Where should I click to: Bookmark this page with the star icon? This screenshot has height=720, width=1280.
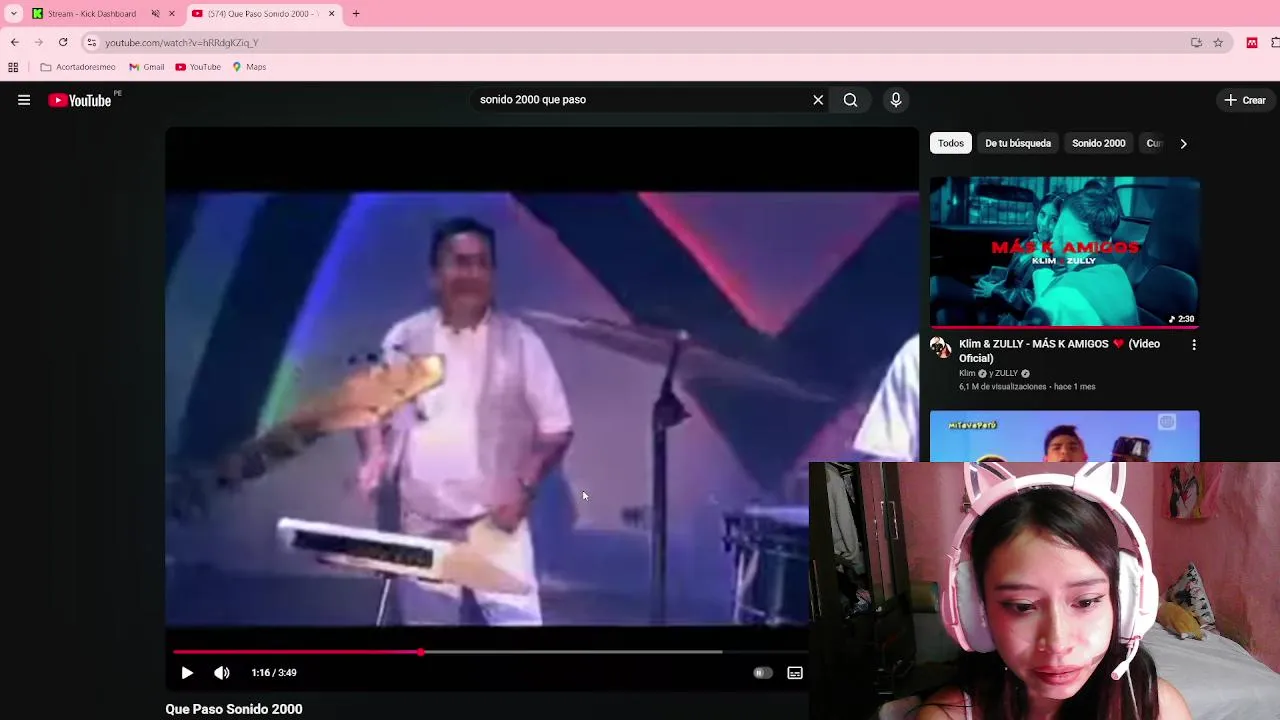click(x=1218, y=42)
